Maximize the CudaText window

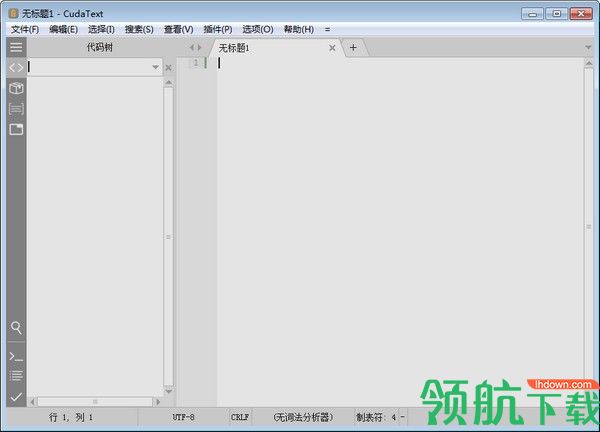click(557, 14)
